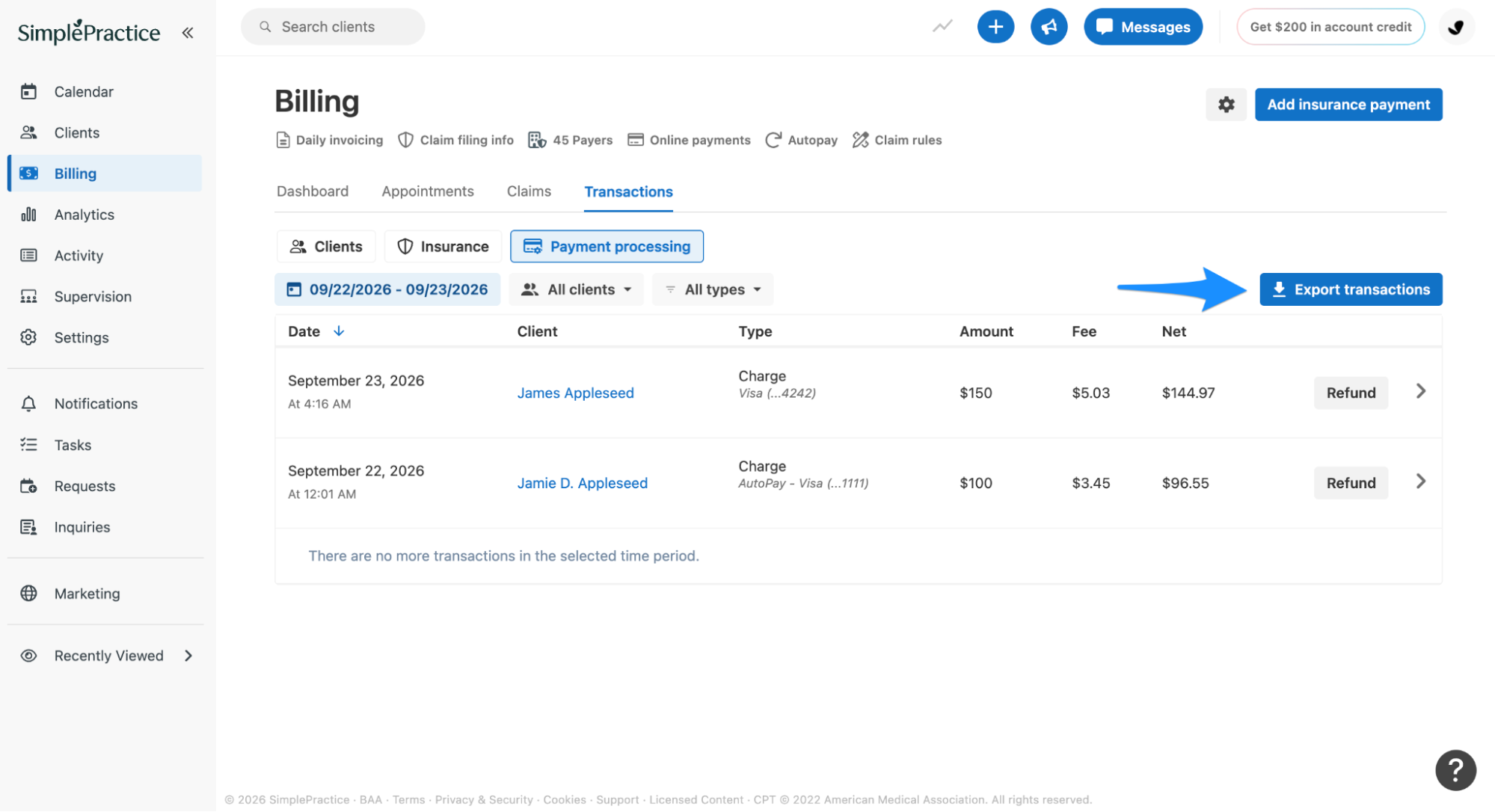
Task: Open Tasks checklist item
Action: pos(105,445)
